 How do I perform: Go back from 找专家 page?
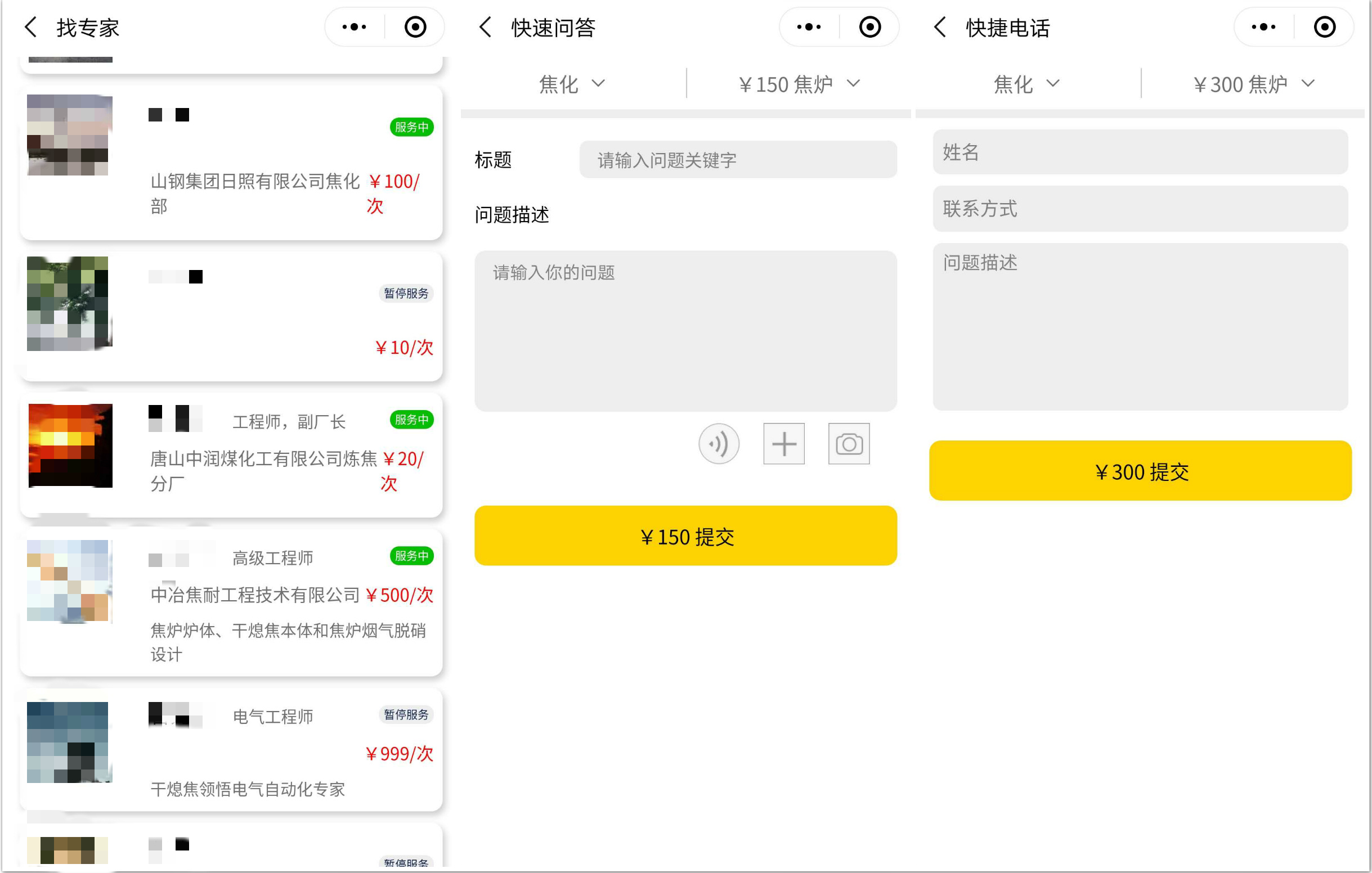(x=32, y=27)
